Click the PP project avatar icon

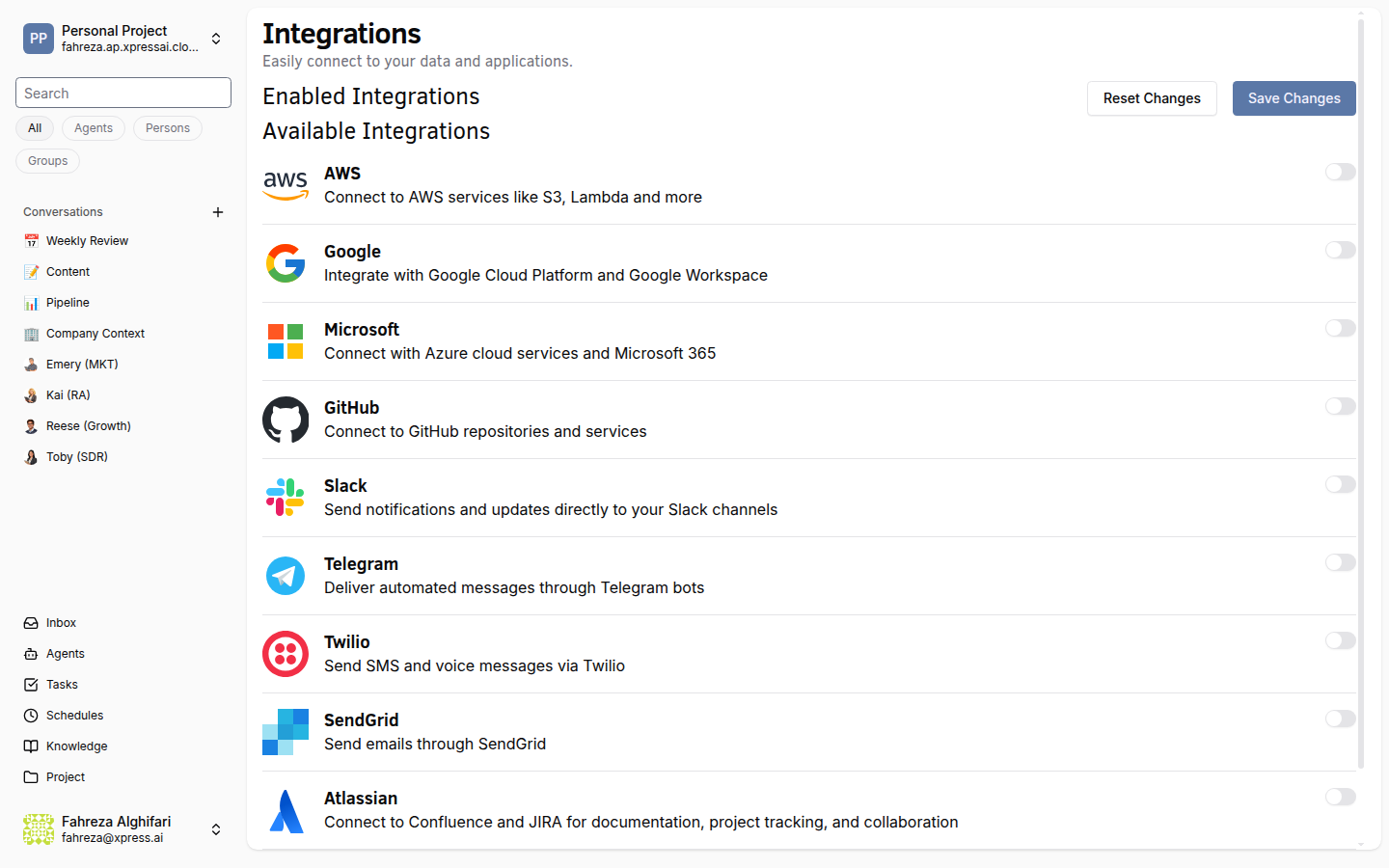(x=39, y=39)
